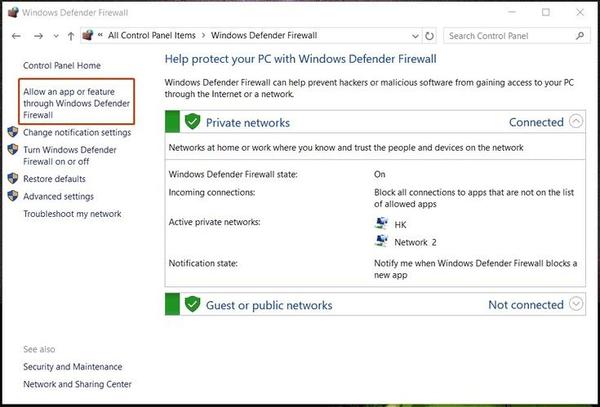
Task: Click the green shield beside Guest or public networks
Action: pyautogui.click(x=192, y=304)
